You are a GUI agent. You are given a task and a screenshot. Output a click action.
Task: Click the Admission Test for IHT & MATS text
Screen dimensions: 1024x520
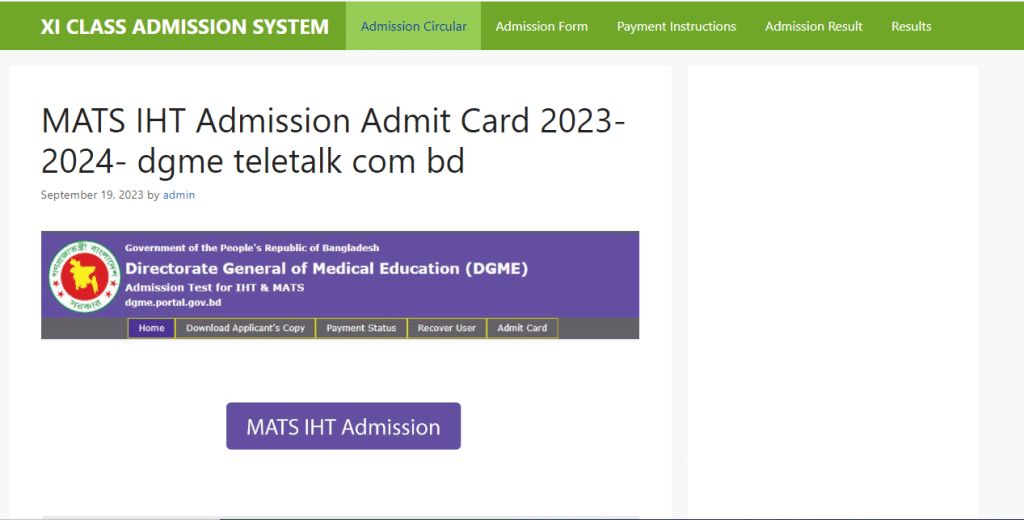point(214,288)
